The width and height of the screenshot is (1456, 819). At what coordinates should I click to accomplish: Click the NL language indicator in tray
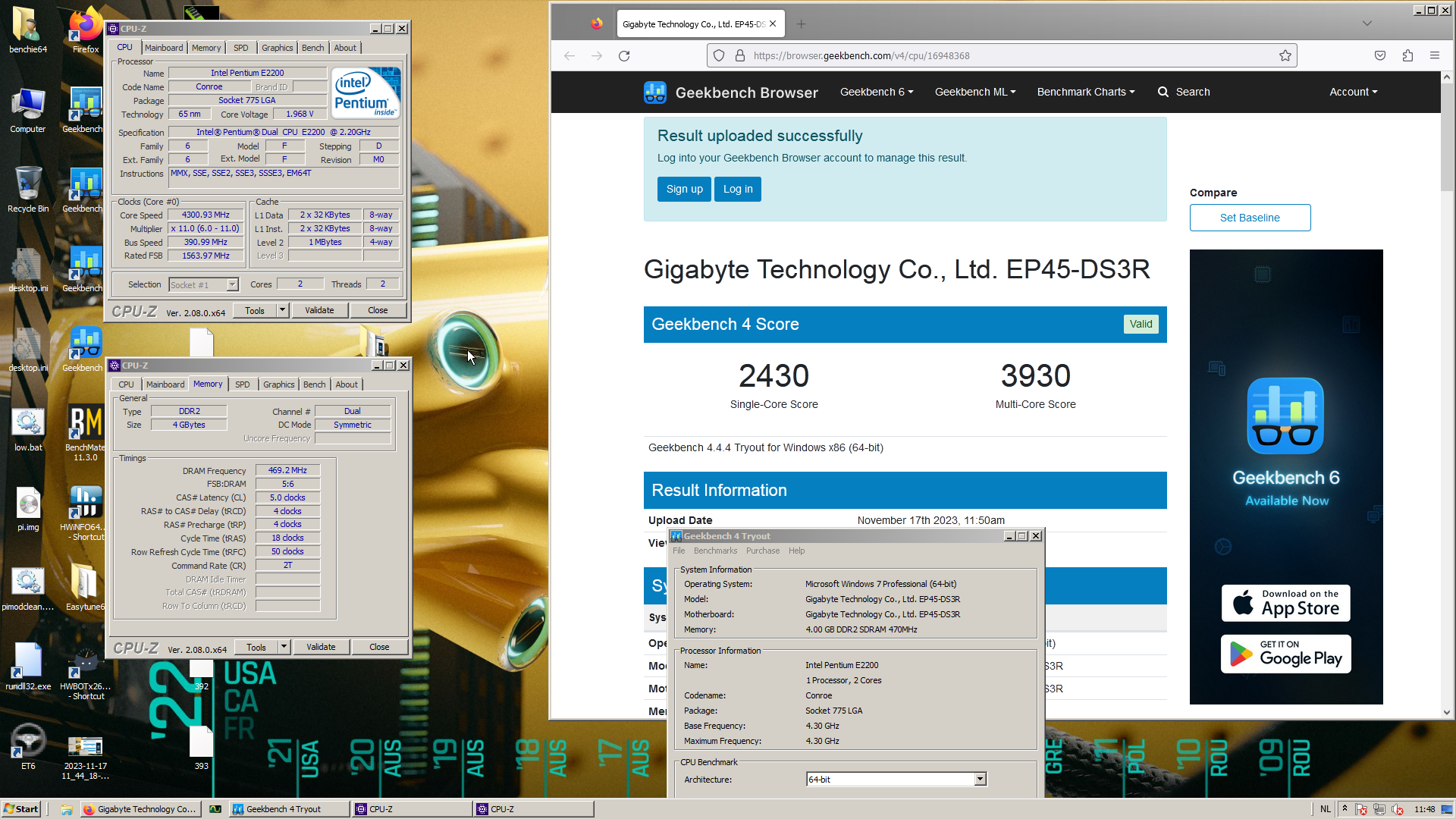tap(1325, 809)
